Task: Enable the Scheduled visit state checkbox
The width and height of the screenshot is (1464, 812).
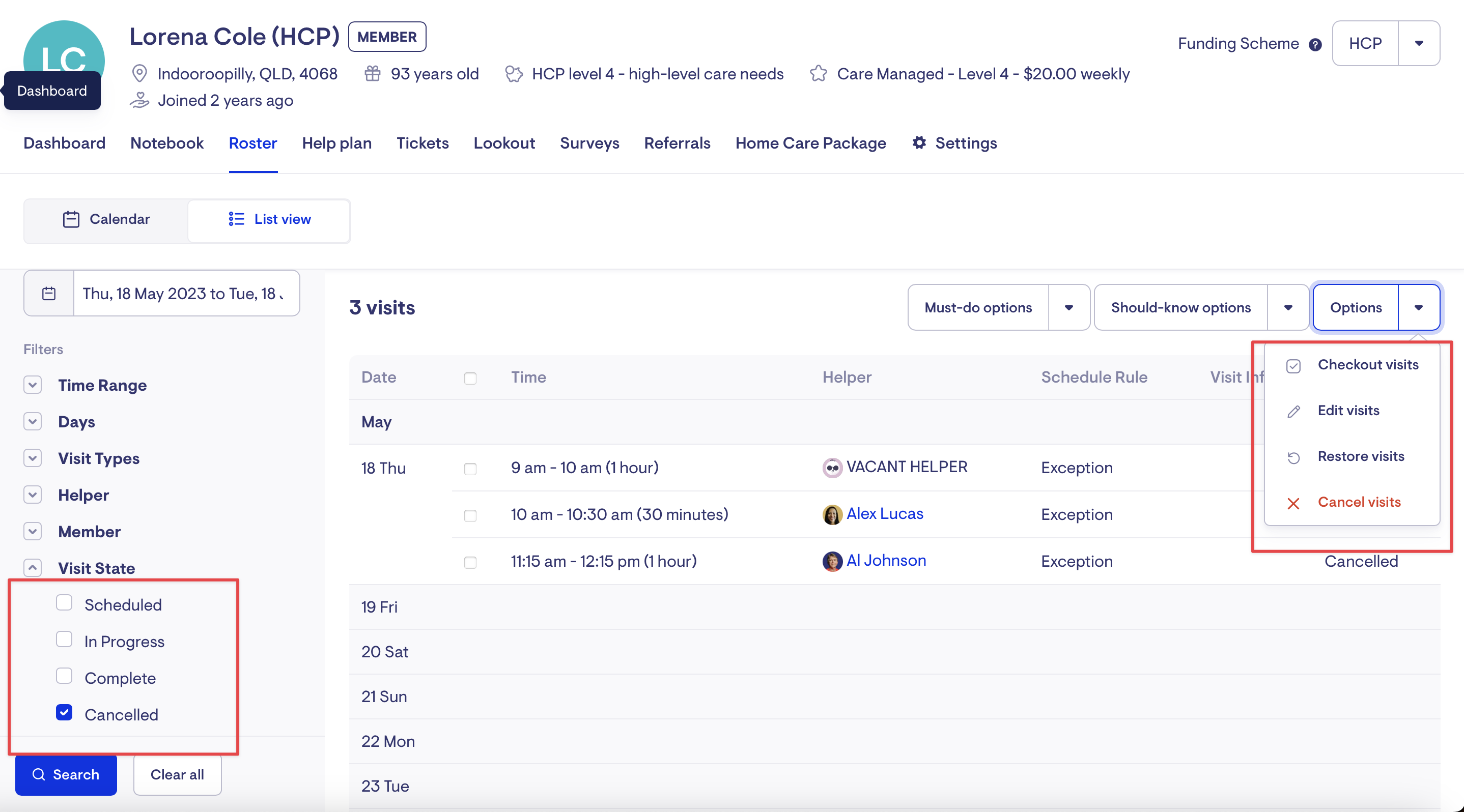Action: point(64,603)
